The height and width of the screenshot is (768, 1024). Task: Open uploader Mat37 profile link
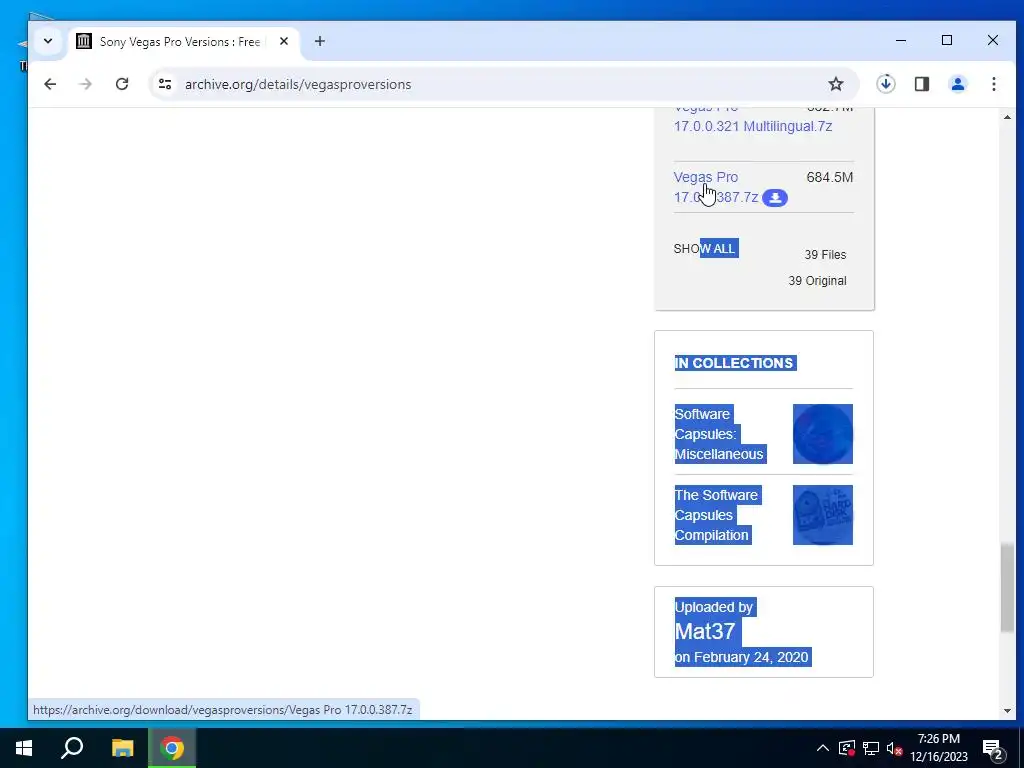pyautogui.click(x=705, y=631)
